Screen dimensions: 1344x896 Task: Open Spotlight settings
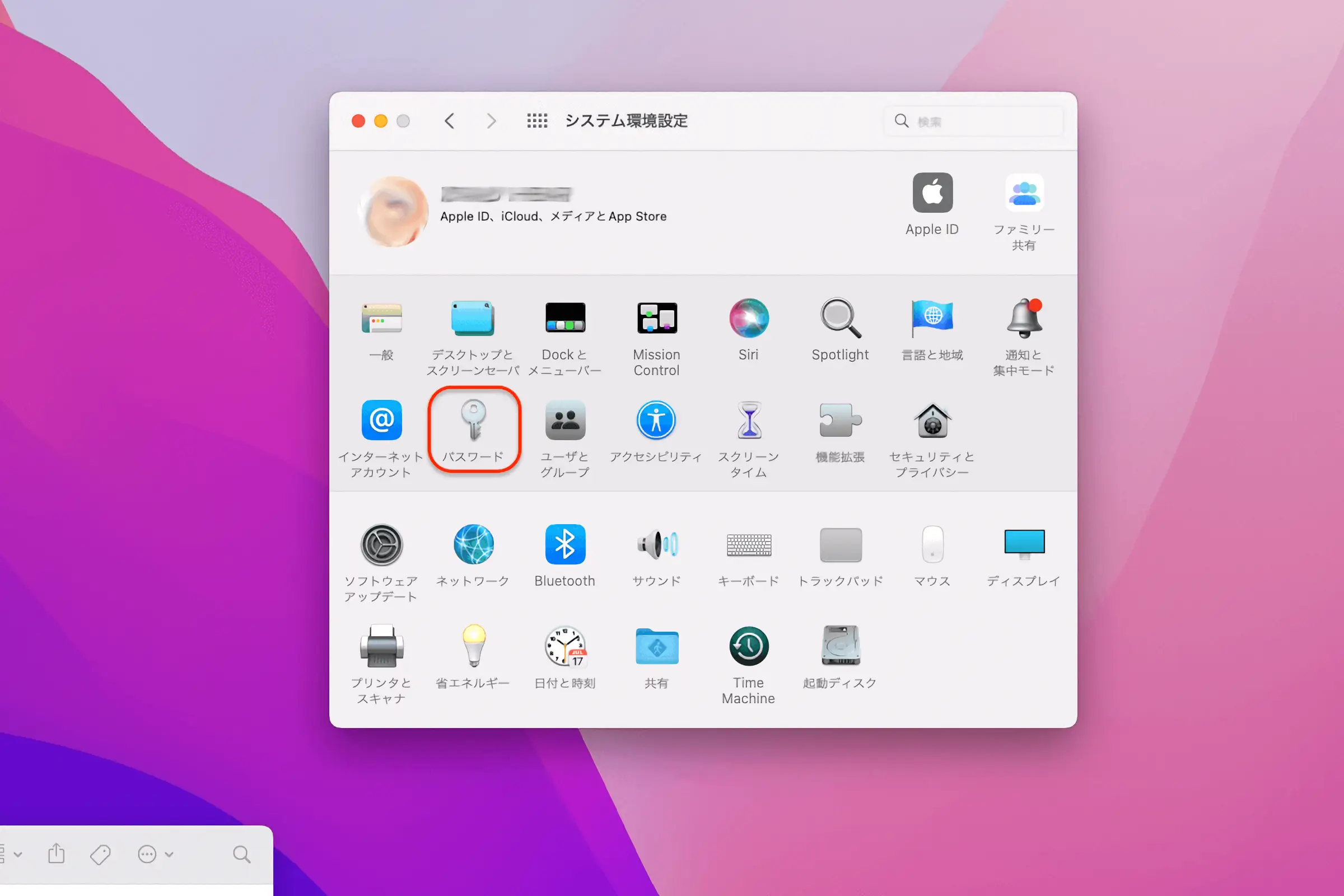click(x=840, y=318)
